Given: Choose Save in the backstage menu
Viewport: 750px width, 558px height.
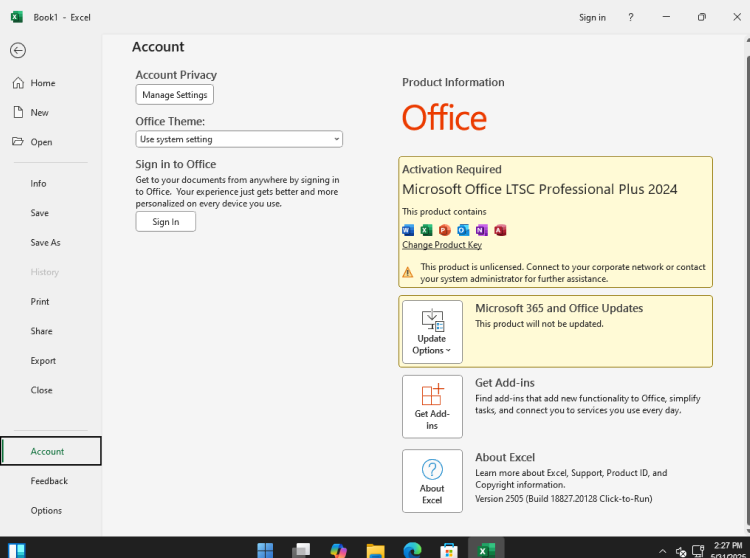Looking at the screenshot, I should click(x=51, y=213).
